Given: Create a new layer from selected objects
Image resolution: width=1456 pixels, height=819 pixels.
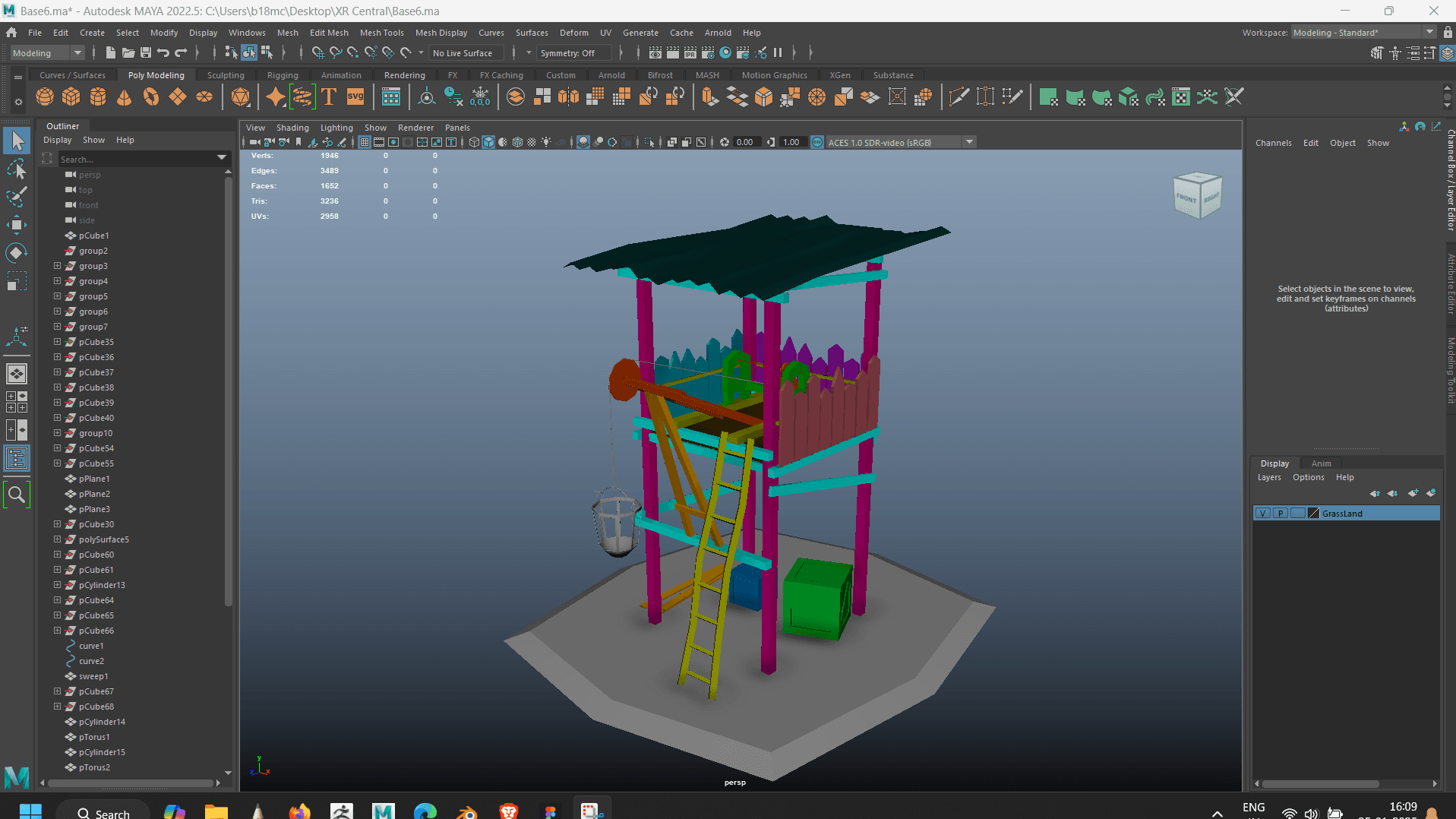Looking at the screenshot, I should (1430, 493).
